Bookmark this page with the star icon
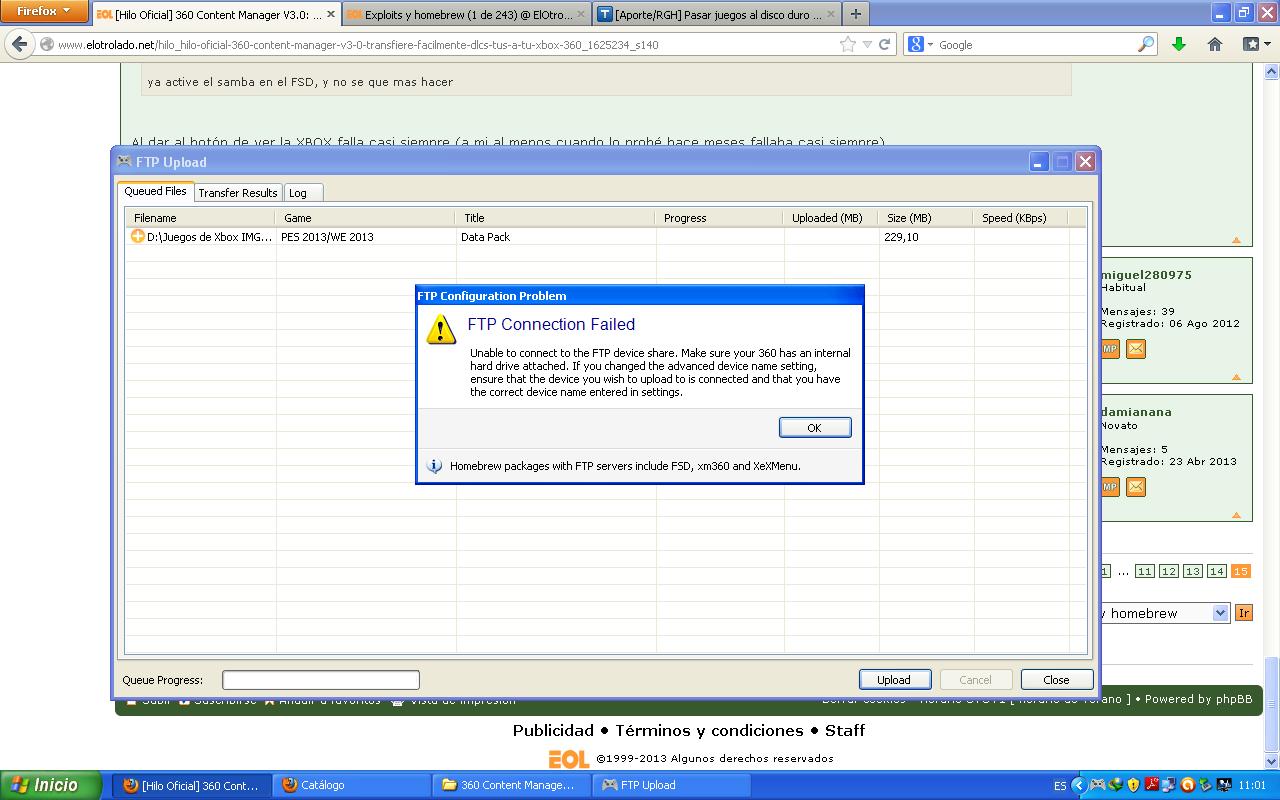 [848, 45]
